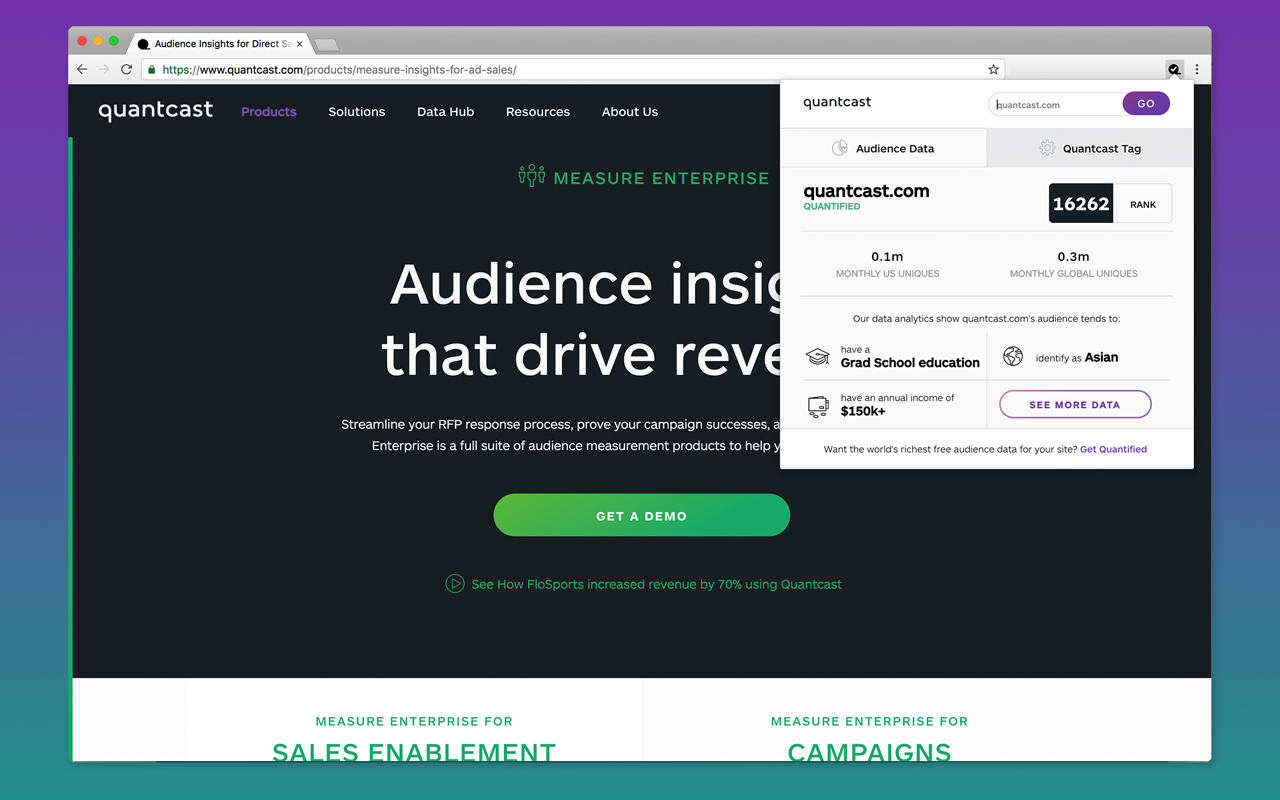The width and height of the screenshot is (1280, 800).
Task: Click the GO button in the extension popup
Action: (x=1146, y=103)
